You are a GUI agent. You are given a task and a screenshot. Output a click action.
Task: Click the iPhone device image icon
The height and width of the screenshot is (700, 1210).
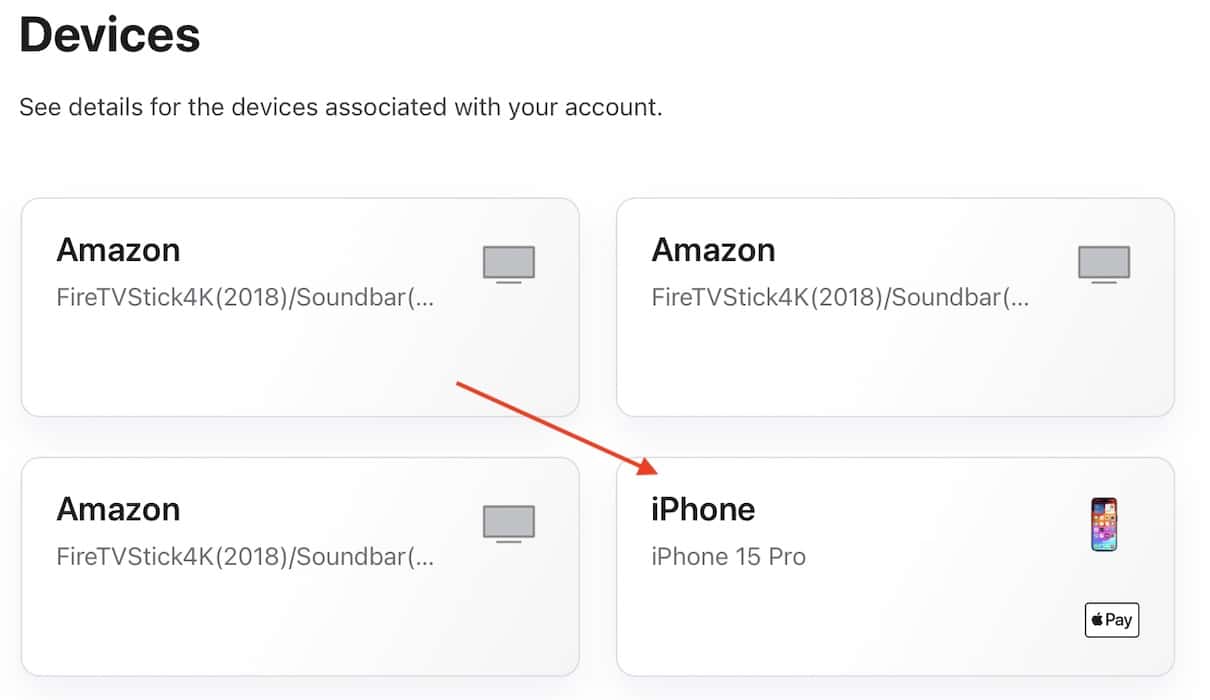[1104, 524]
